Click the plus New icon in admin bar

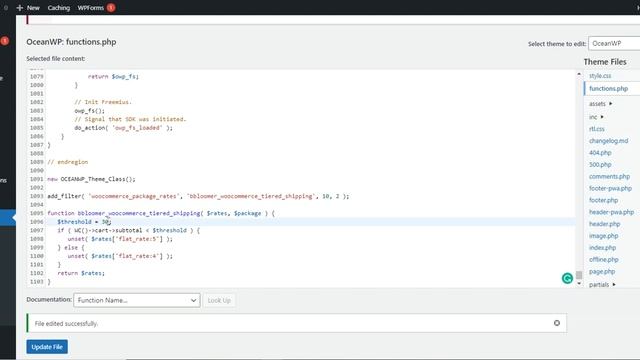(x=20, y=8)
